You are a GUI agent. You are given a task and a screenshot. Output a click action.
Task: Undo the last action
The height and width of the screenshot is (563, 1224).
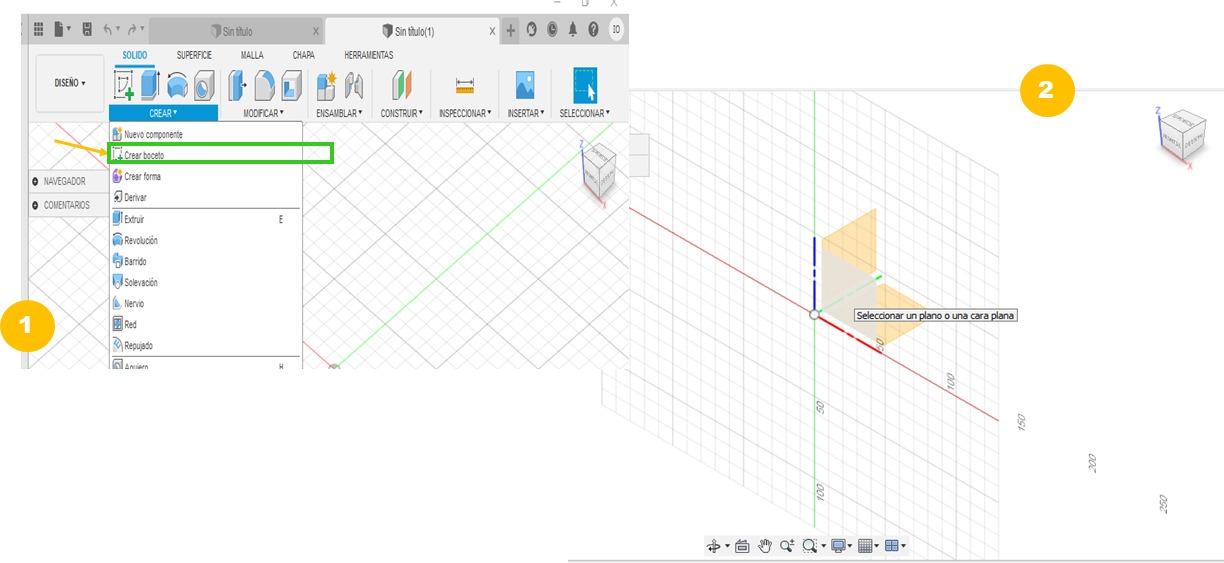click(x=110, y=30)
